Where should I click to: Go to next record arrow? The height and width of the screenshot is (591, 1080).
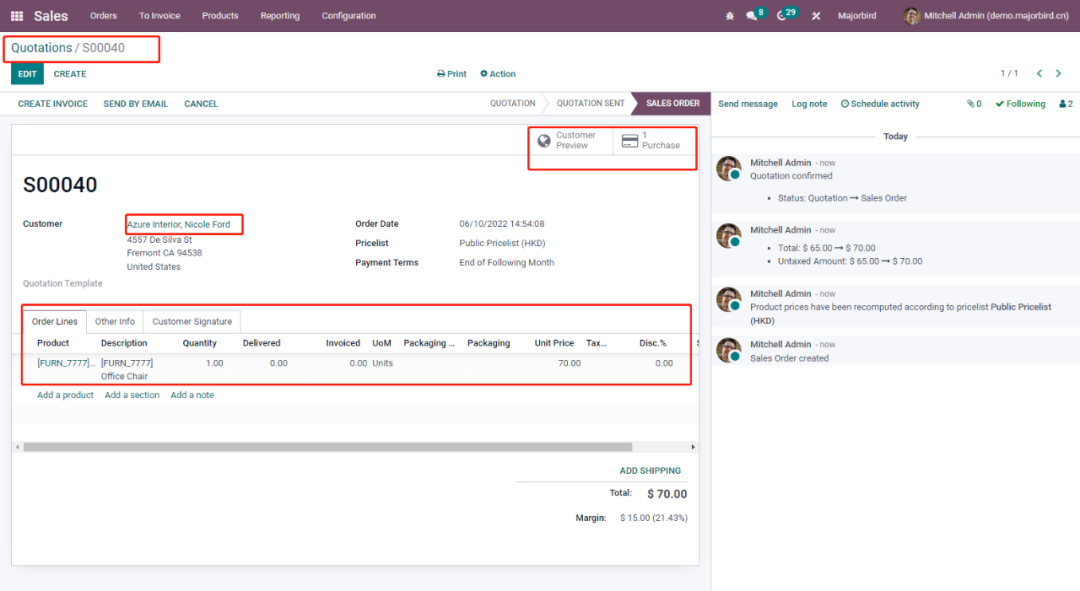pos(1059,74)
